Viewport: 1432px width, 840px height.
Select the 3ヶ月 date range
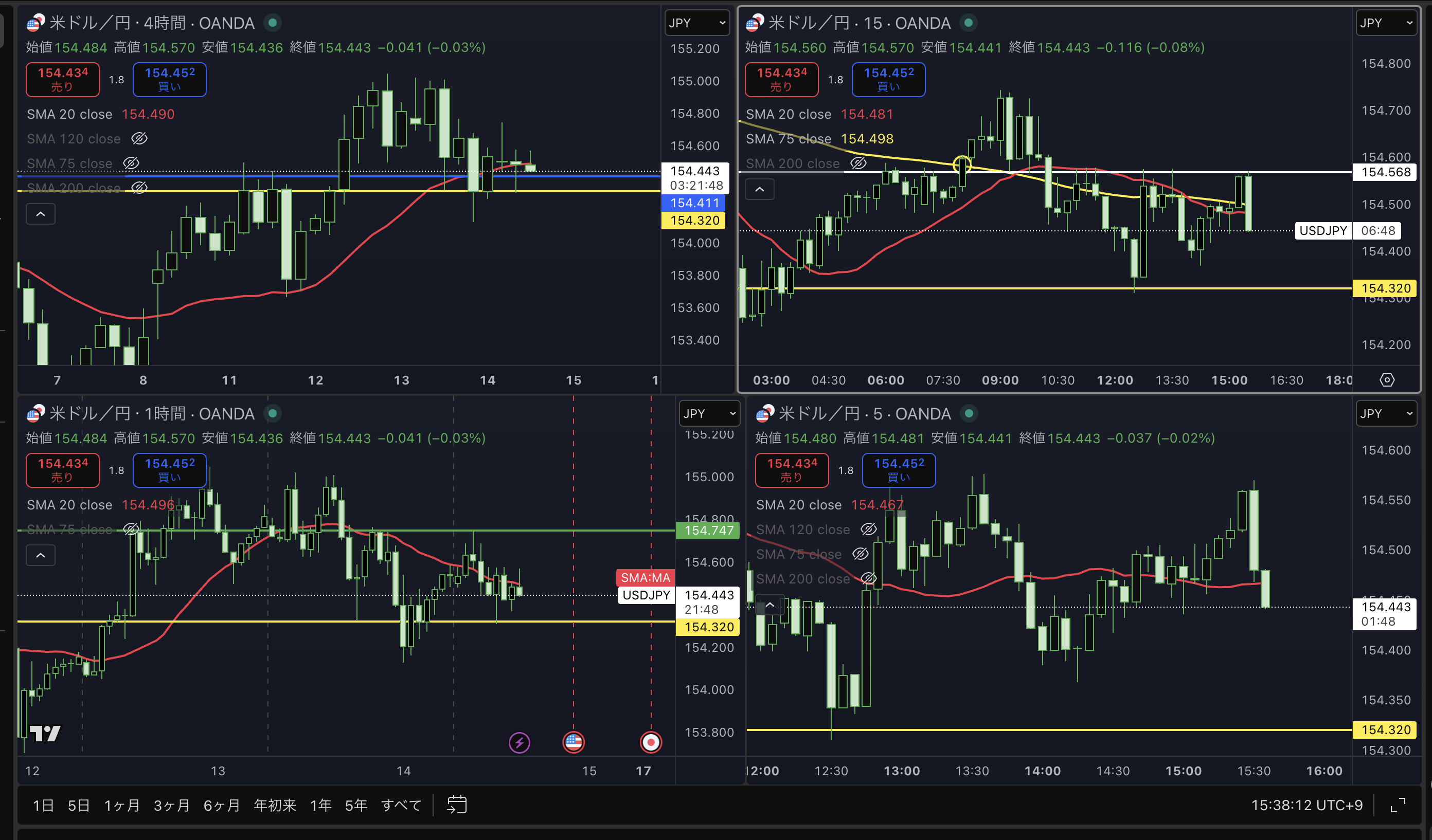[171, 805]
